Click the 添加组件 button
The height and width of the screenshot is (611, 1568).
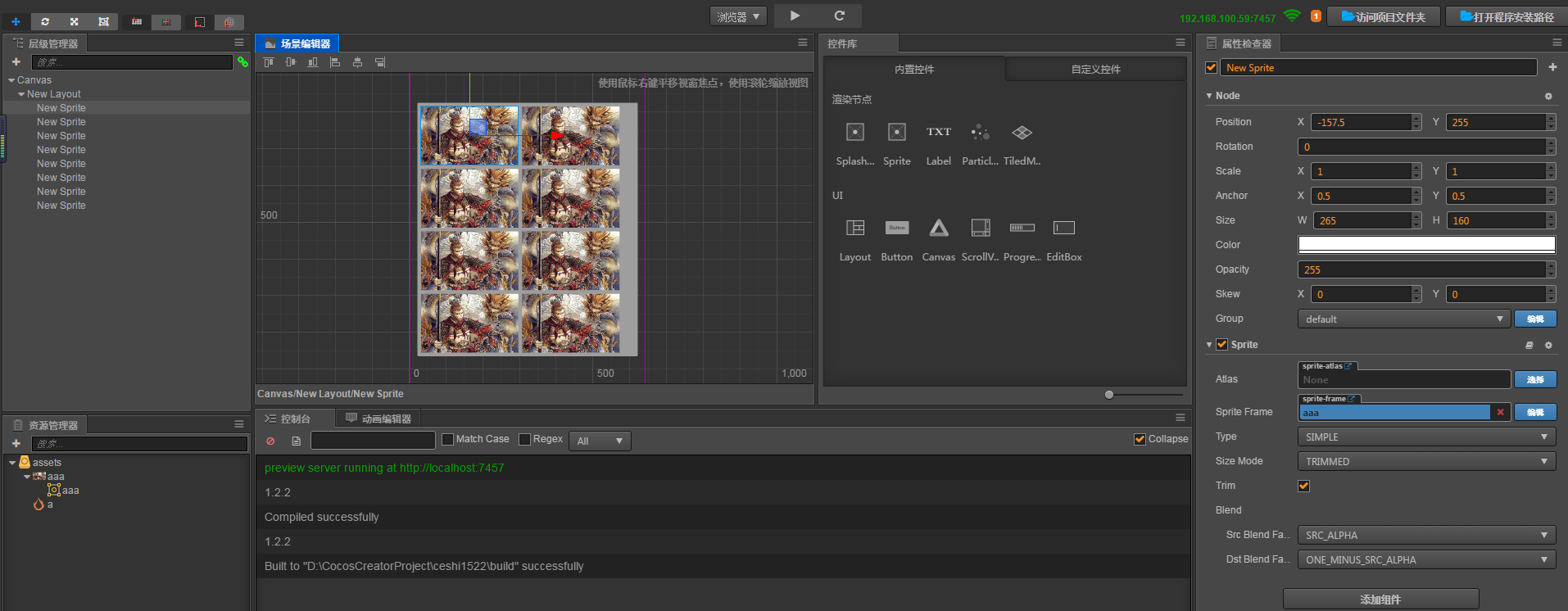[x=1380, y=600]
